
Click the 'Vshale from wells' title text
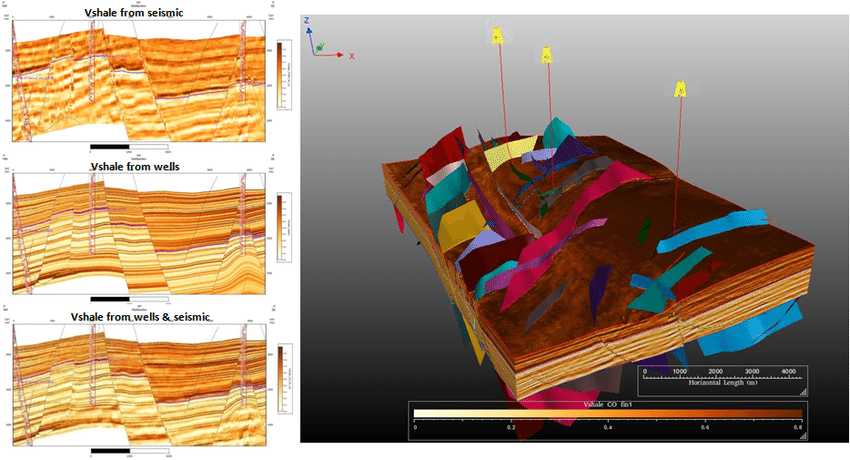click(135, 166)
